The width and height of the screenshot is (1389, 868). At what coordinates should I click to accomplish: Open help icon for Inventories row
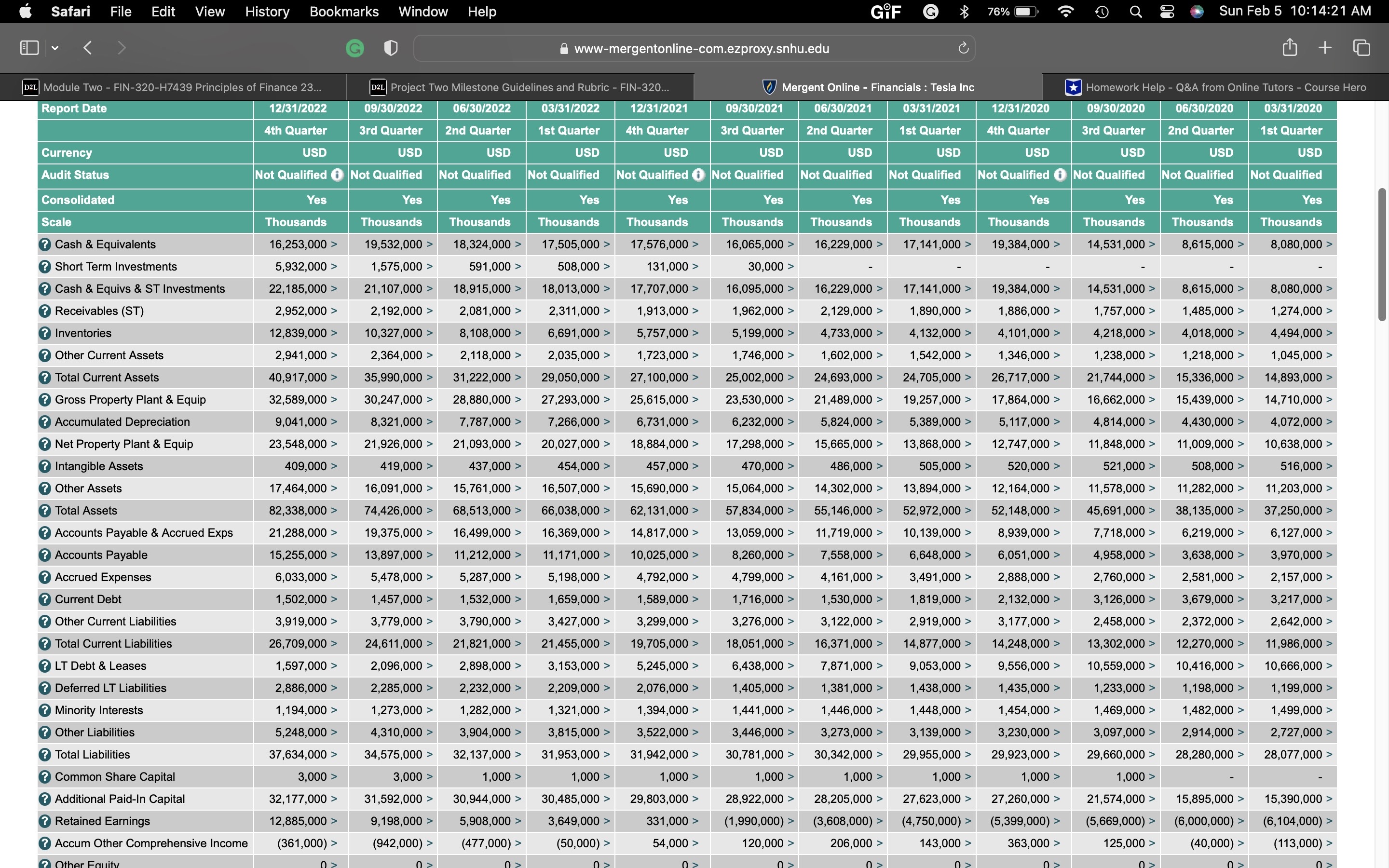pyautogui.click(x=45, y=334)
